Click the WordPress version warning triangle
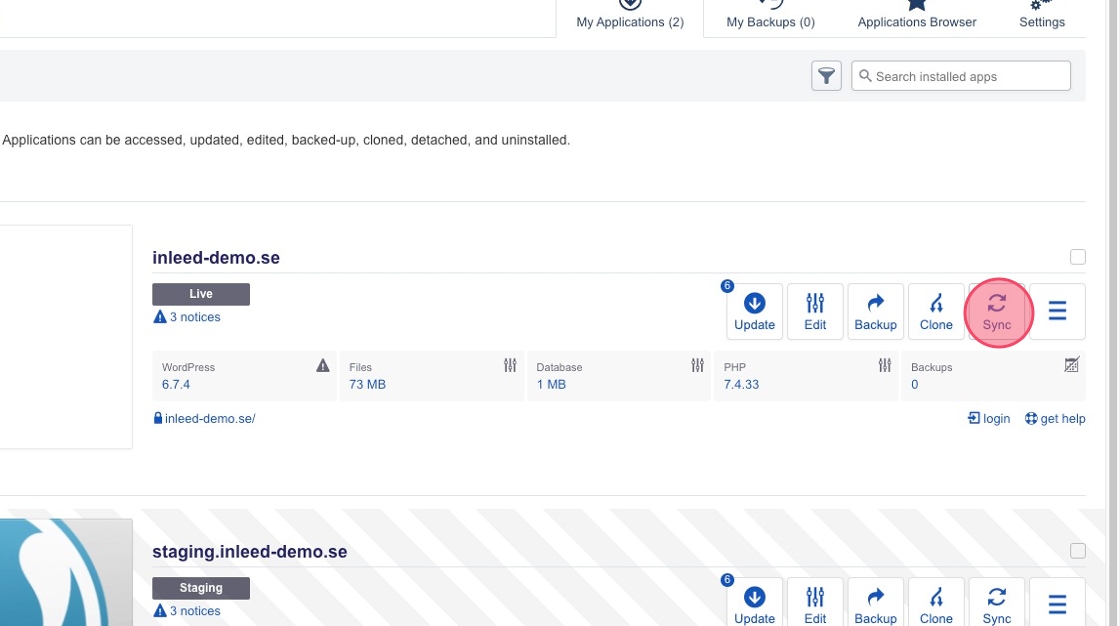Image resolution: width=1120 pixels, height=626 pixels. [323, 366]
